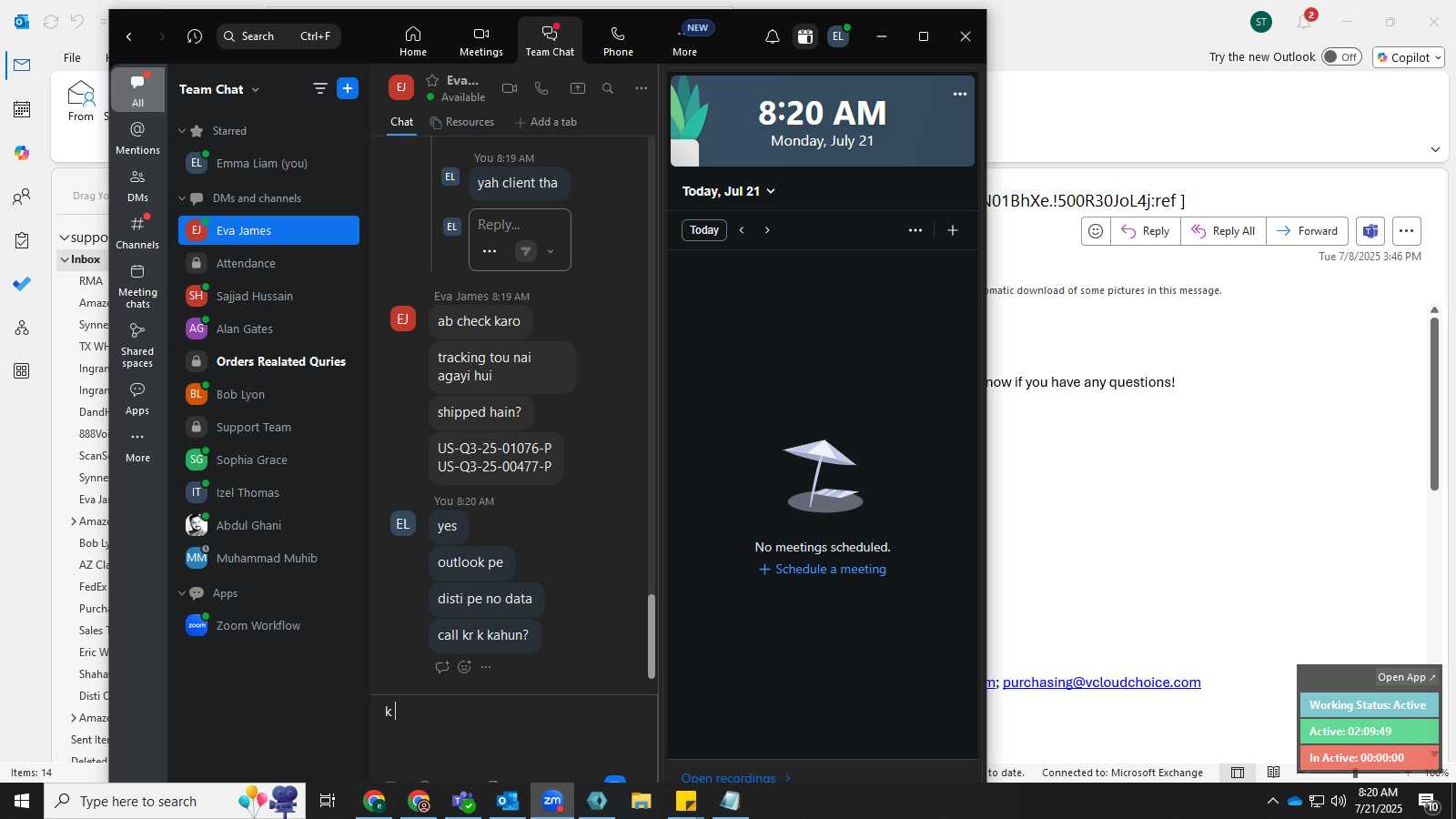This screenshot has width=1456, height=819.
Task: Click the Forward button in Outlook
Action: pyautogui.click(x=1307, y=231)
